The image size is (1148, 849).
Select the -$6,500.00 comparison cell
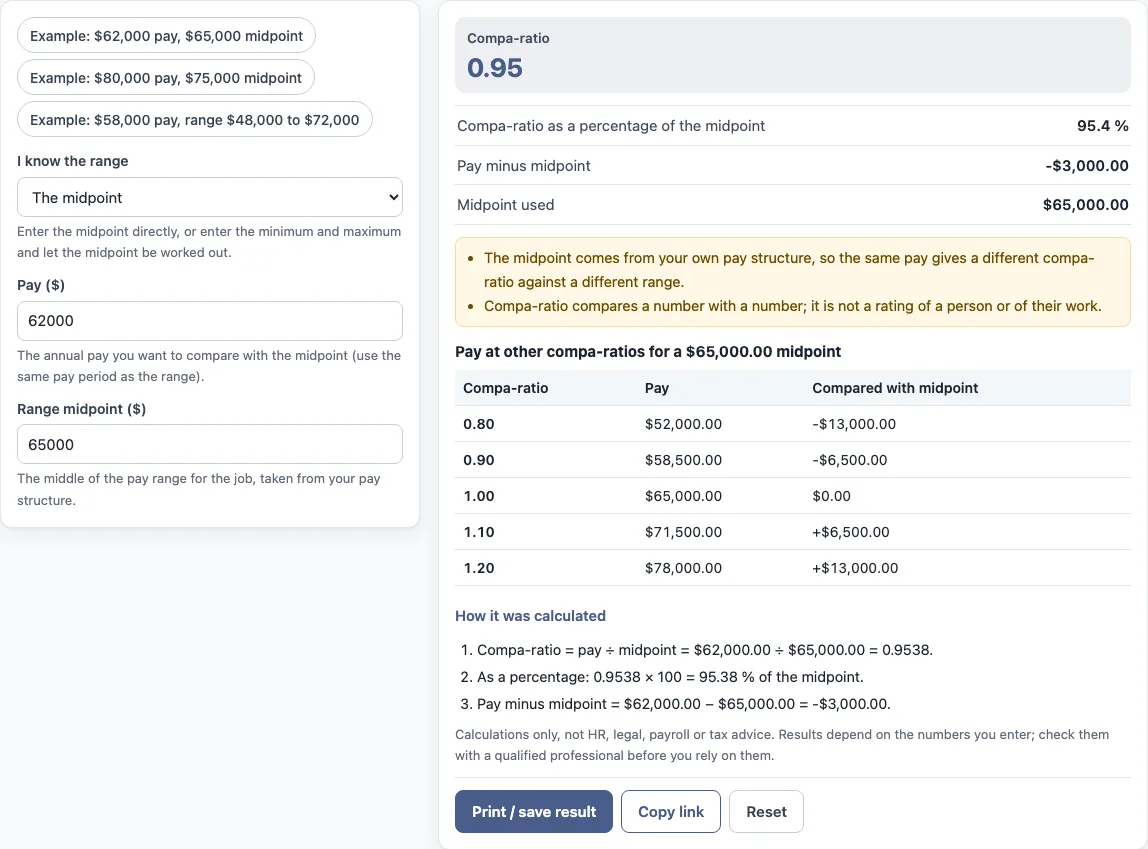(x=849, y=460)
